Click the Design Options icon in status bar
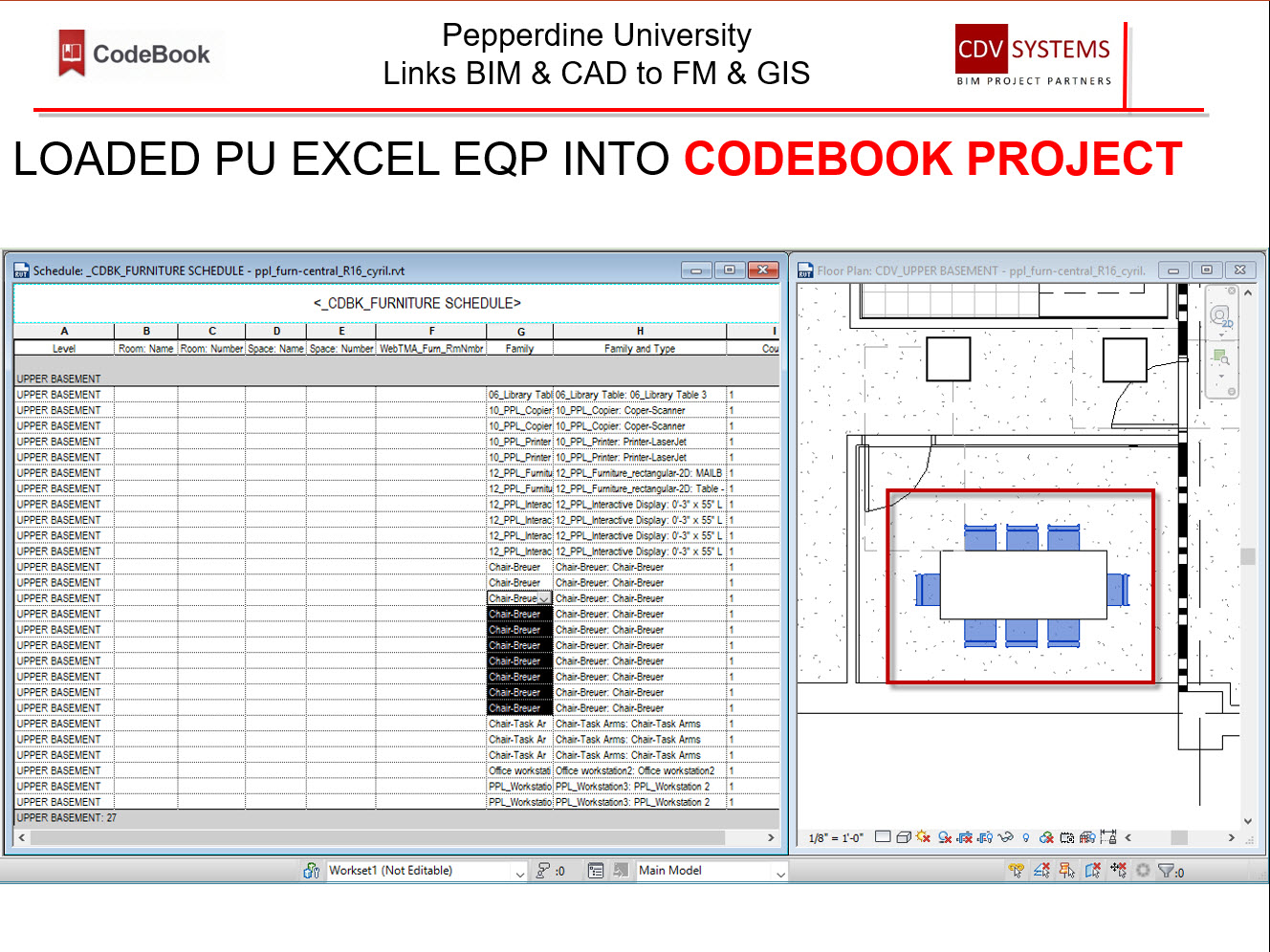The image size is (1270, 952). 595,871
